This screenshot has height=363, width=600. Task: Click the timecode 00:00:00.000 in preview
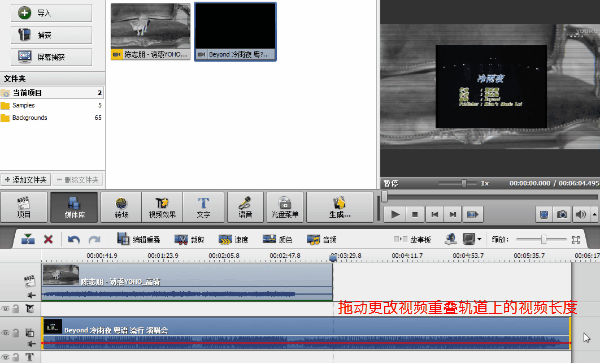[x=530, y=183]
